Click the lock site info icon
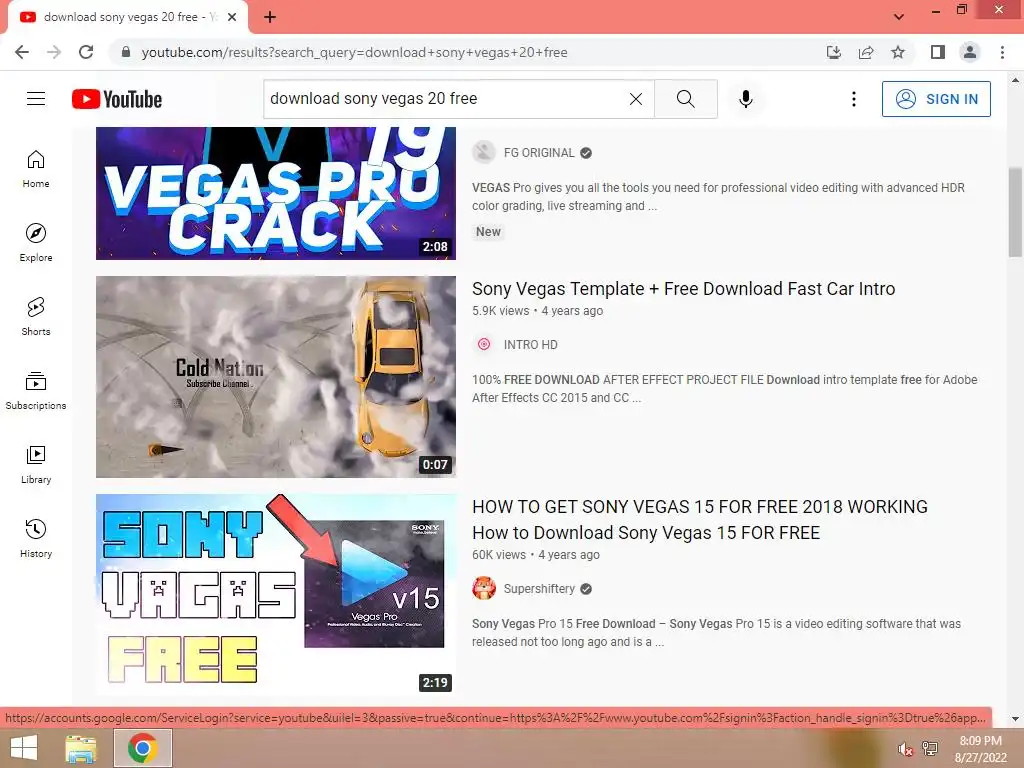Image resolution: width=1024 pixels, height=768 pixels. click(x=126, y=52)
